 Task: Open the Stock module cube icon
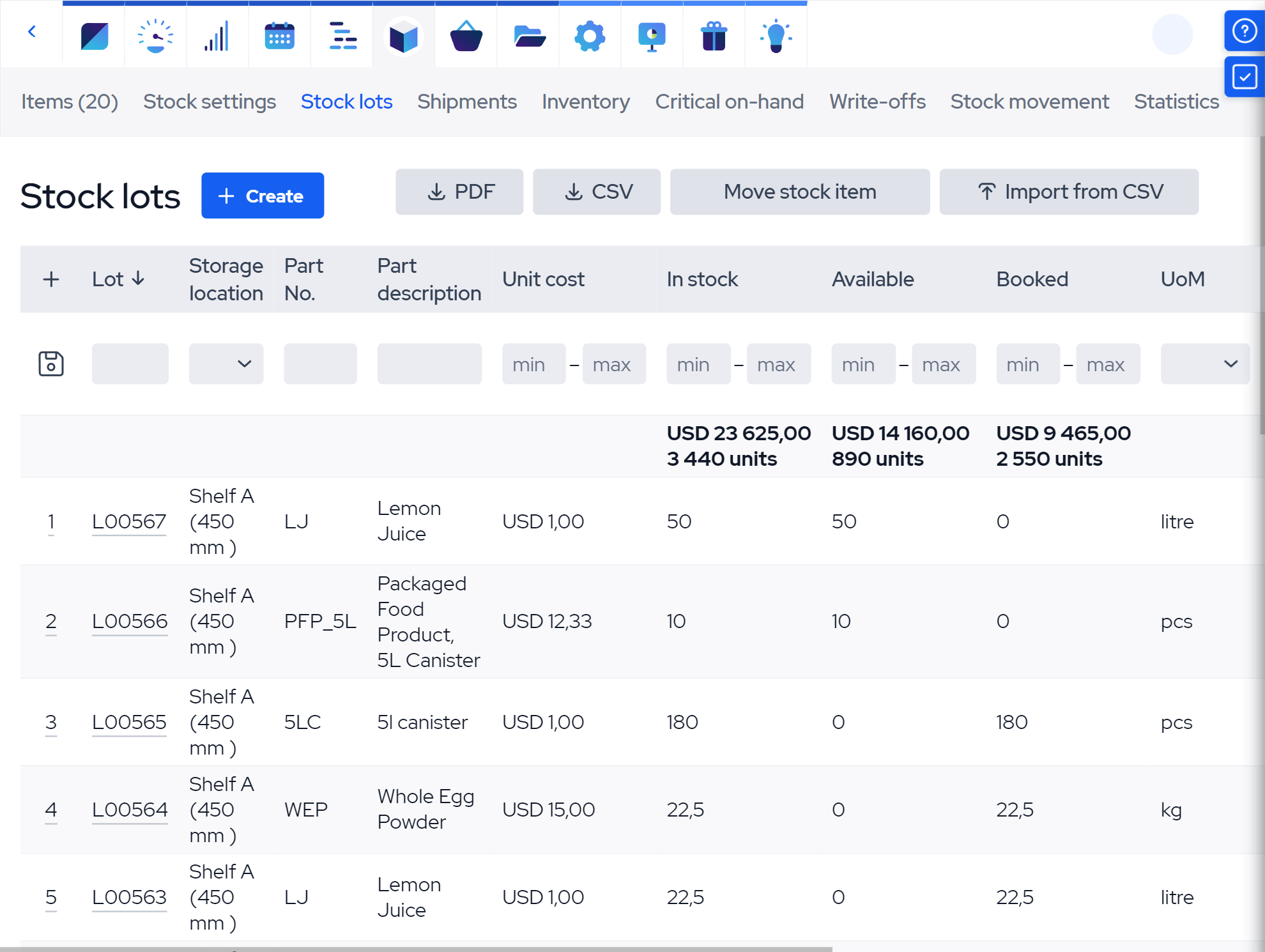pyautogui.click(x=403, y=36)
